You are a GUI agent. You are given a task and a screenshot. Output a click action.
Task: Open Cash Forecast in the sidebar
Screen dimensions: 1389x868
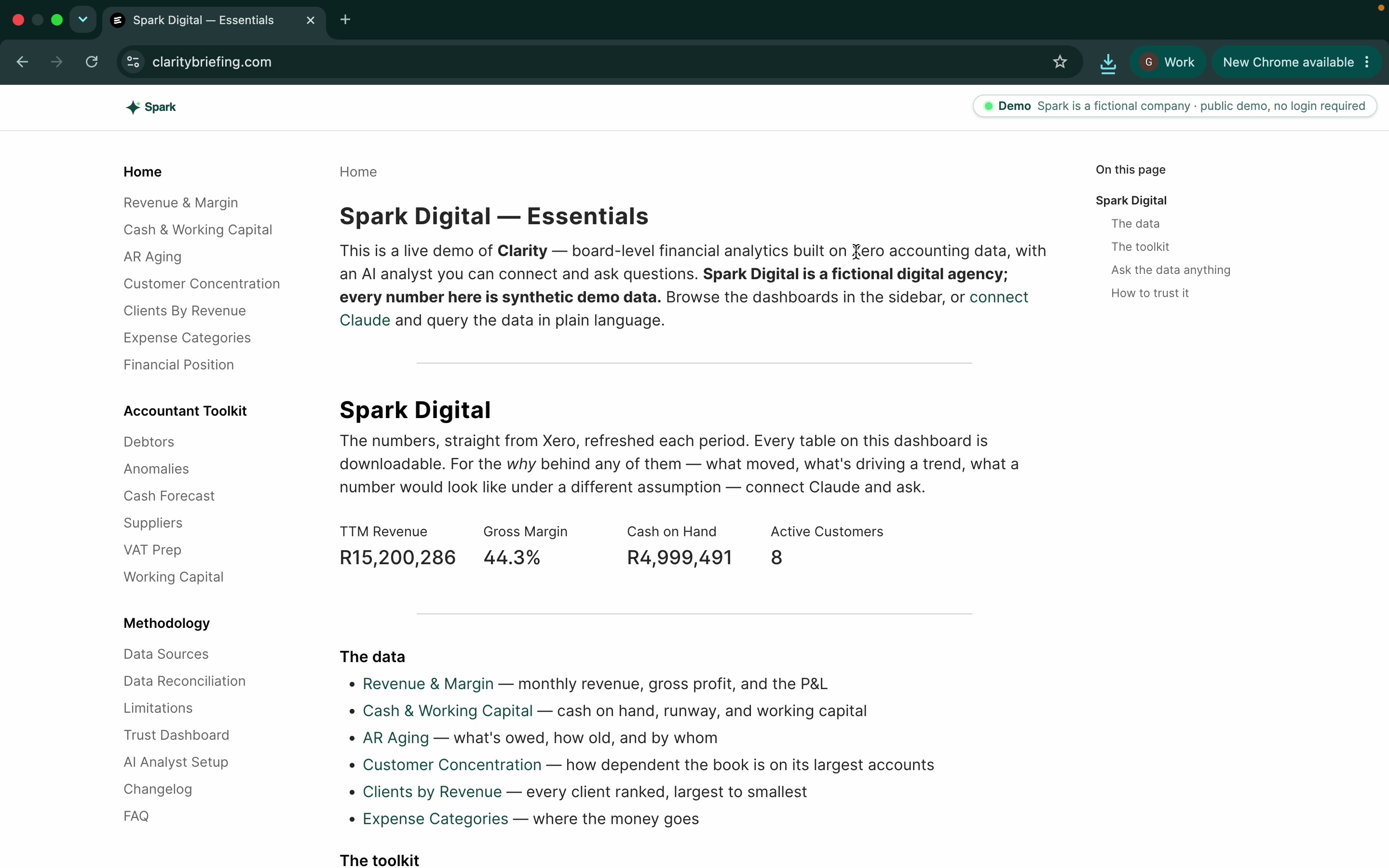click(169, 495)
